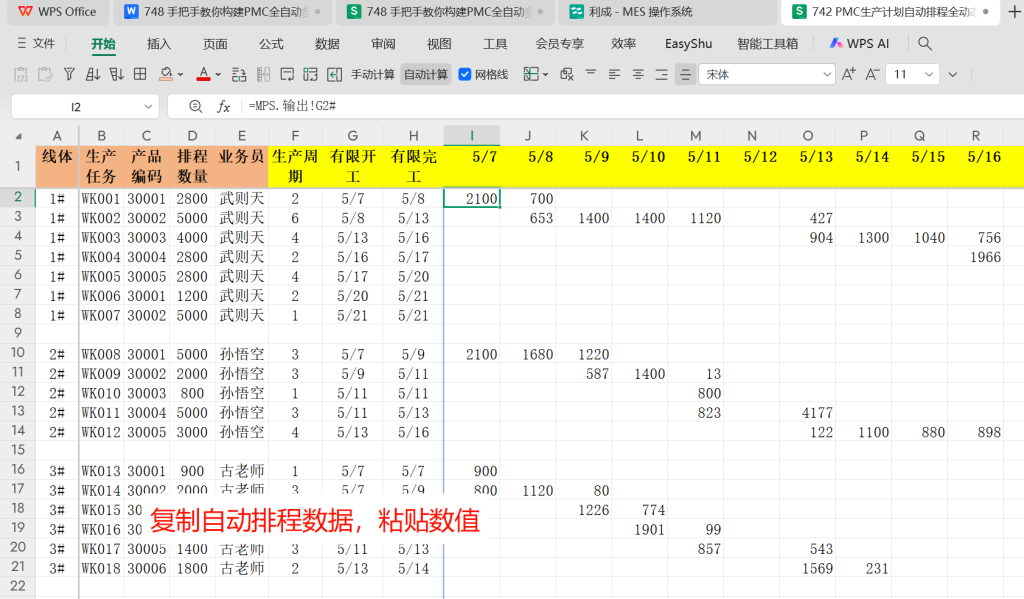Select the 开始 ribbon tab
The image size is (1024, 599).
[x=103, y=44]
